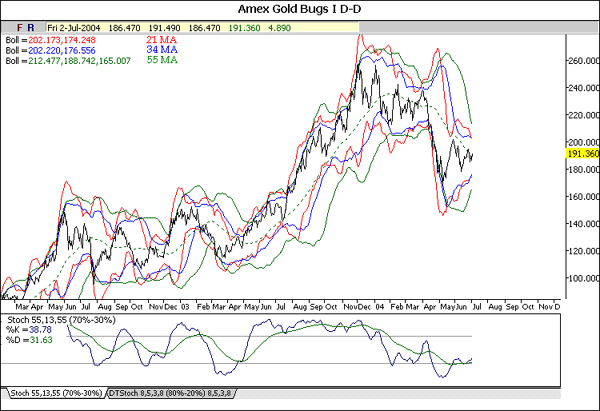The width and height of the screenshot is (600, 411).
Task: Click the 34 MA legend label
Action: (x=162, y=50)
